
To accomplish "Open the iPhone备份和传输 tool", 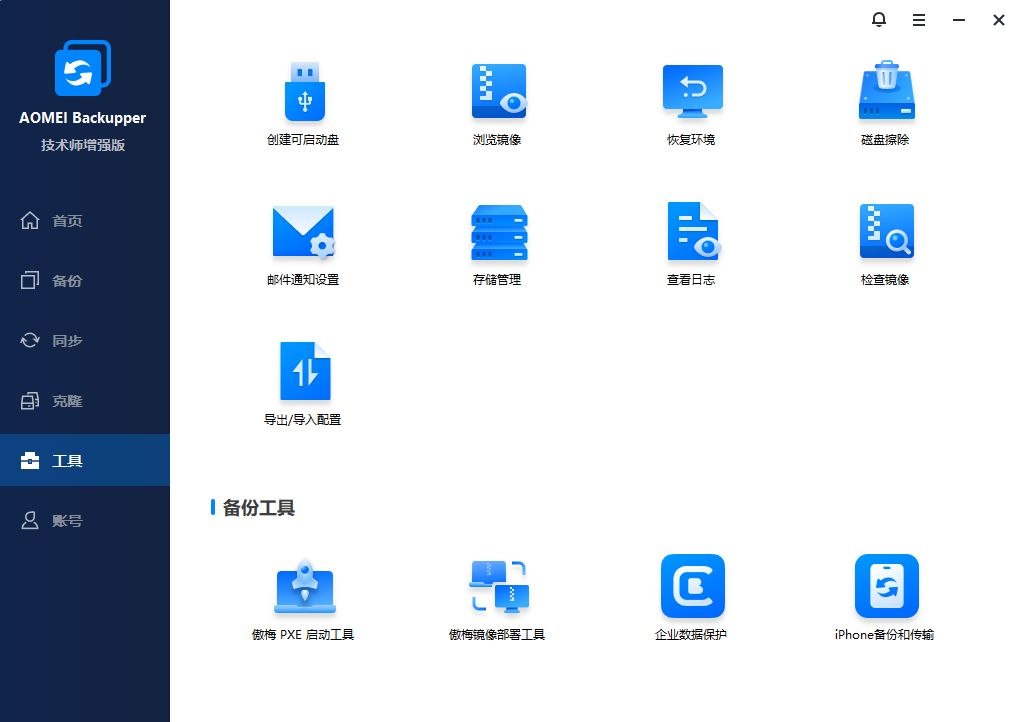I will (x=885, y=593).
